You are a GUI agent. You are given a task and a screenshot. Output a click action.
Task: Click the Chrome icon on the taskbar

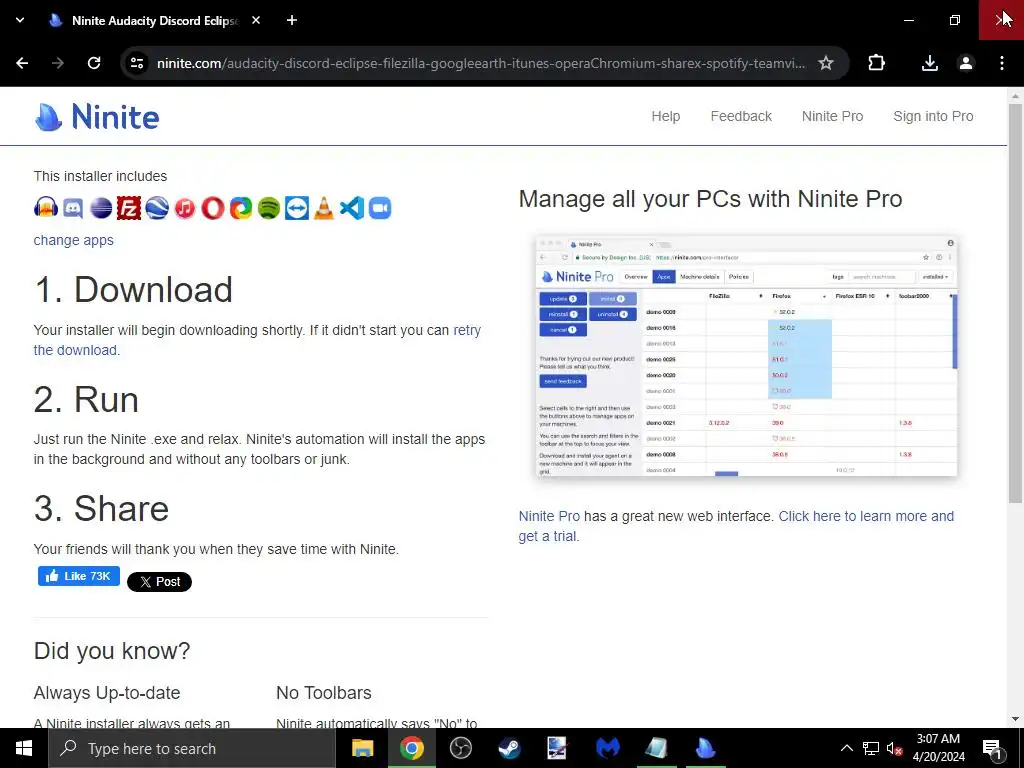click(x=411, y=748)
